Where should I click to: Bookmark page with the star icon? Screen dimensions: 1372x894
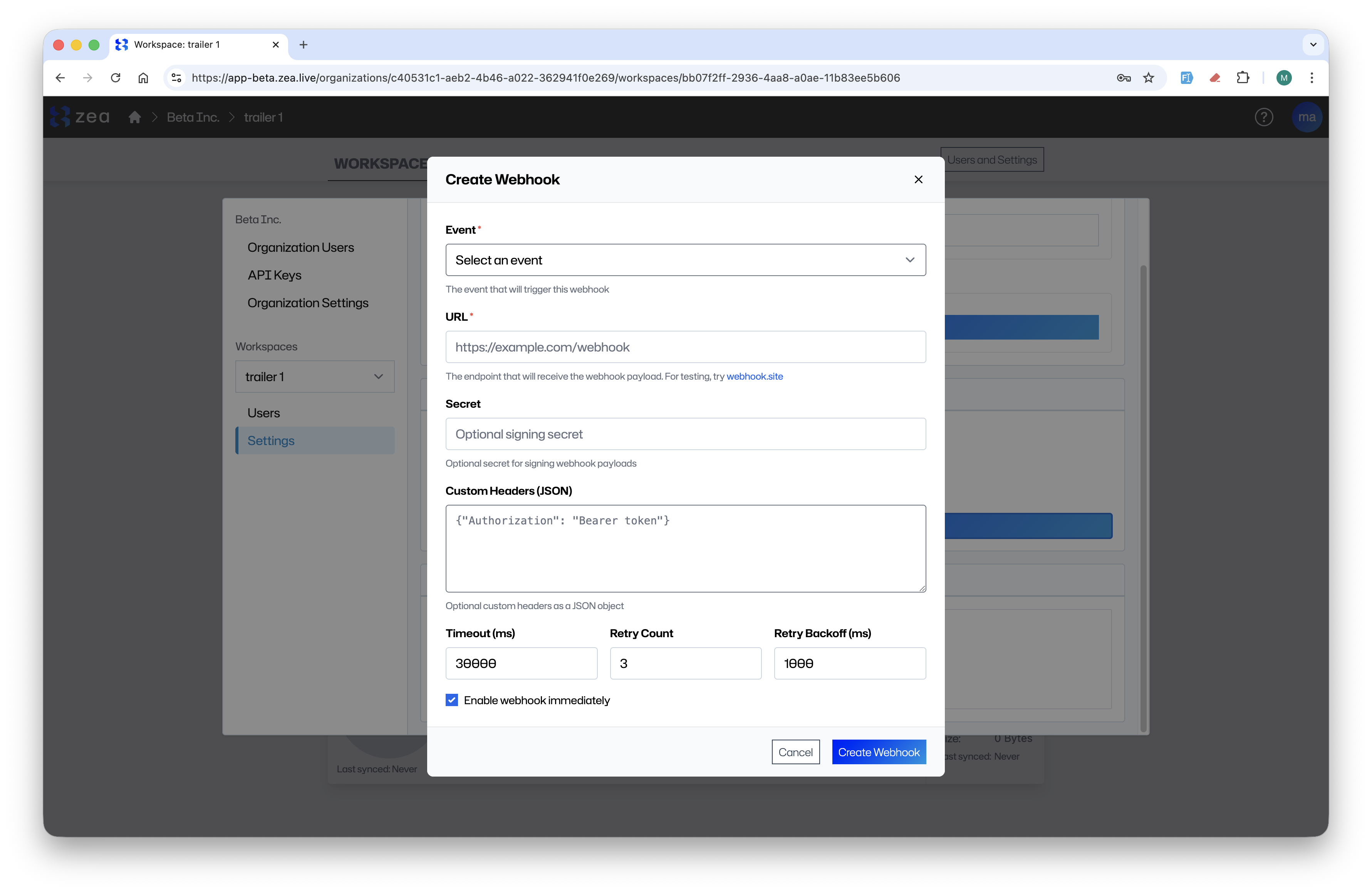click(1148, 78)
